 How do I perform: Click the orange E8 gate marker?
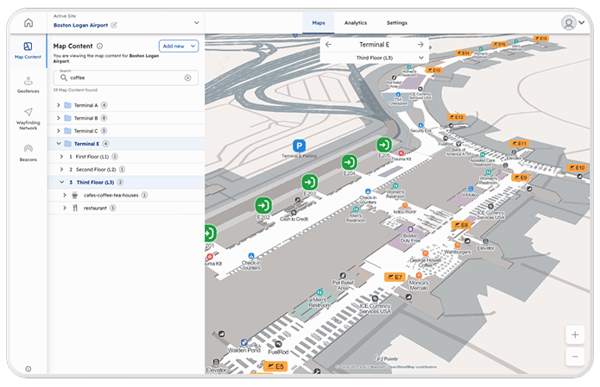[x=461, y=225]
